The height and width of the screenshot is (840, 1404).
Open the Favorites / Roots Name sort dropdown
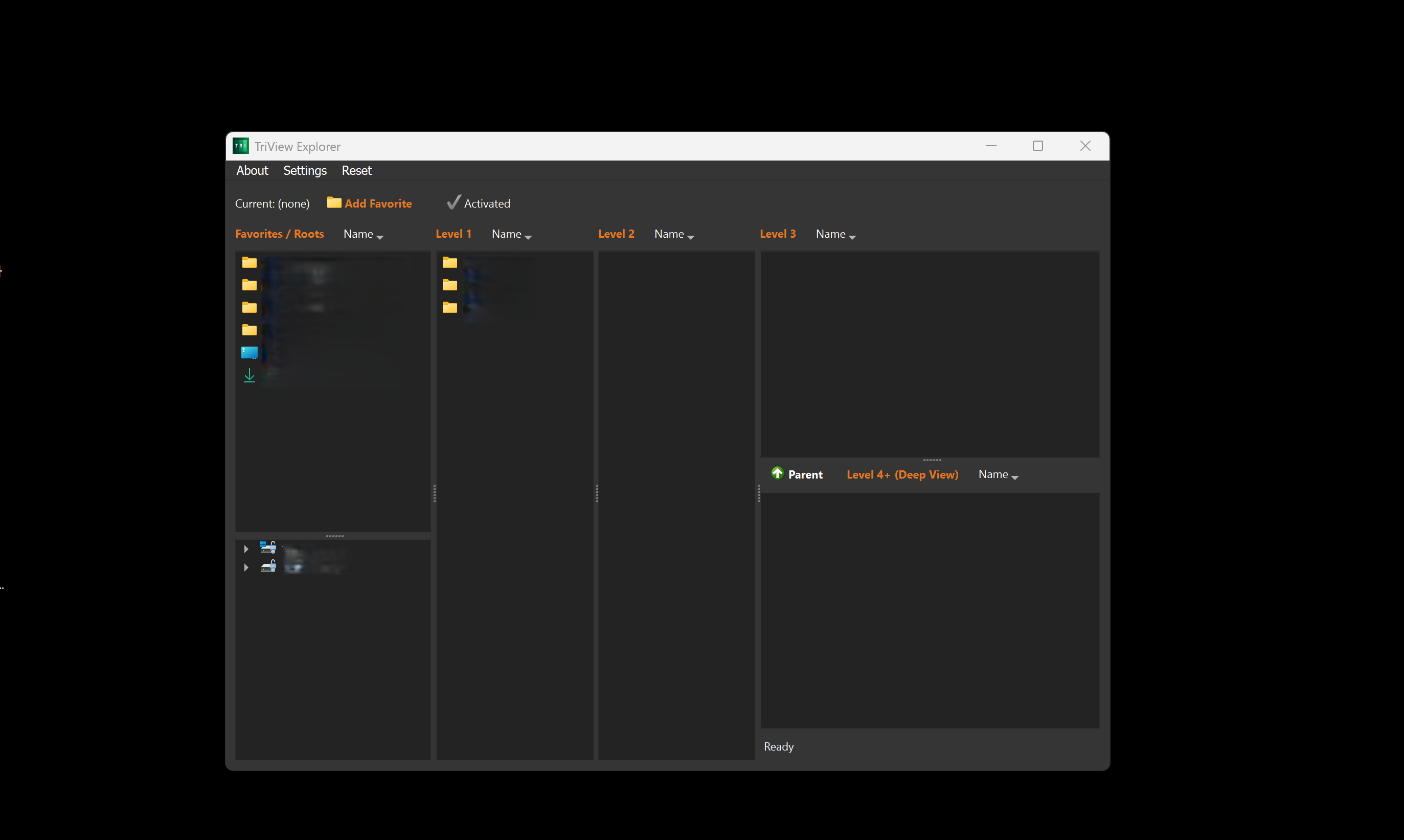(x=364, y=234)
